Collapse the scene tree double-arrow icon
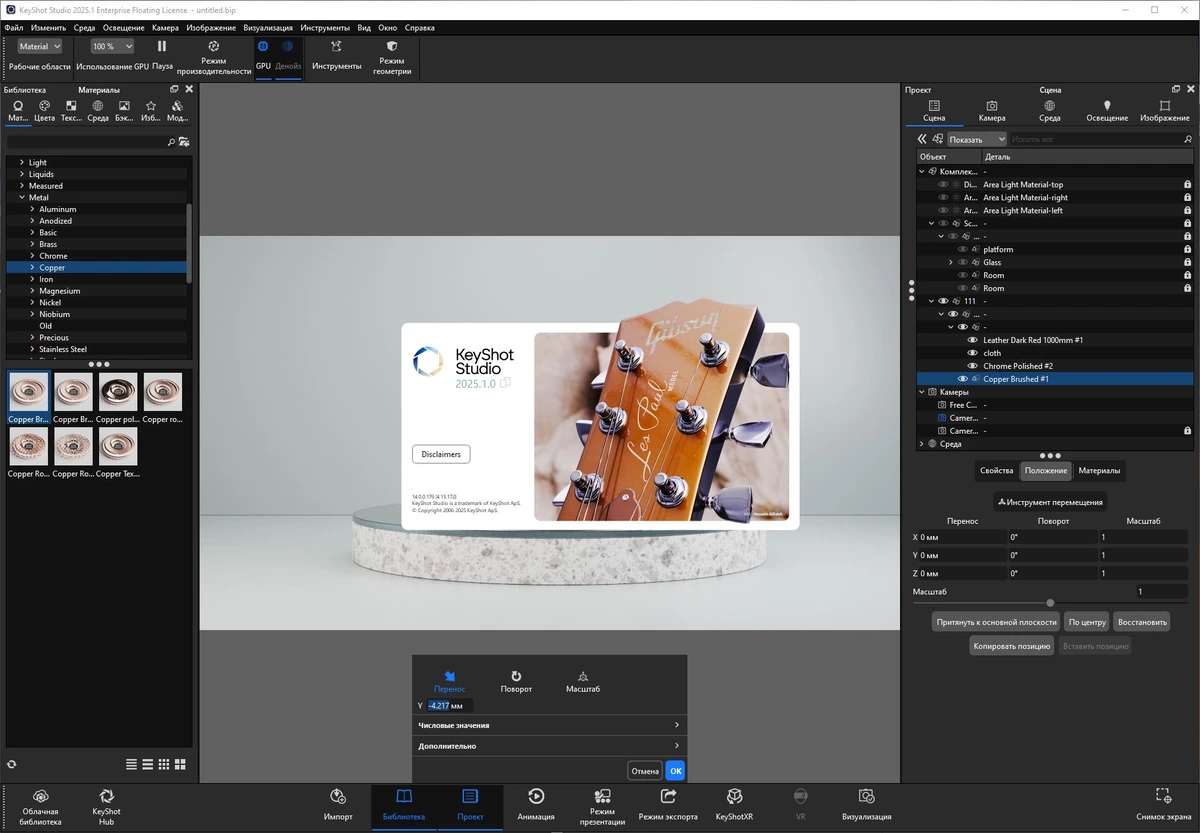Screen dimensions: 1200x833 (922, 139)
